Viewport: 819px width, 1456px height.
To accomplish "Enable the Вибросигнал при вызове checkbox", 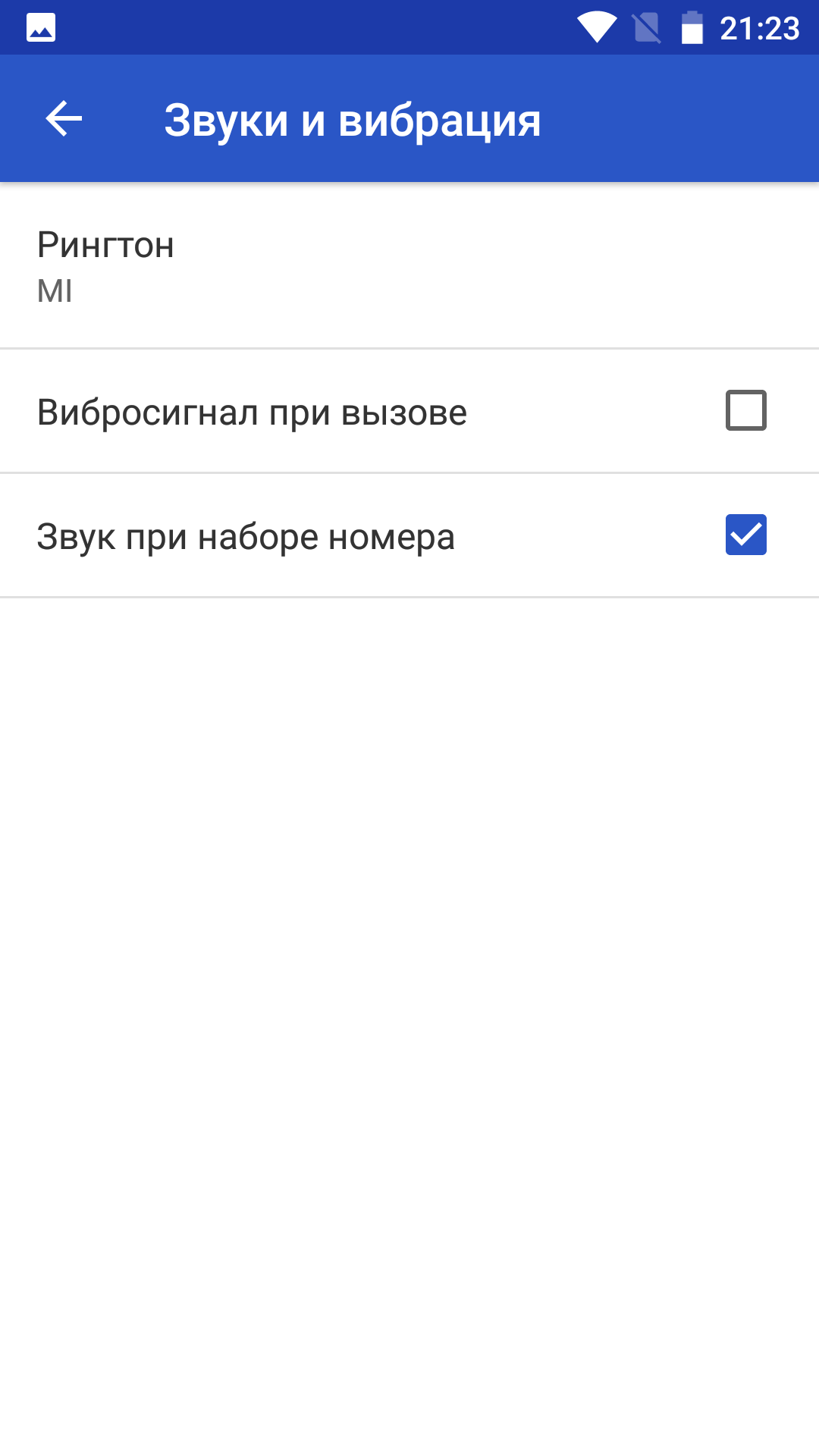I will (746, 410).
